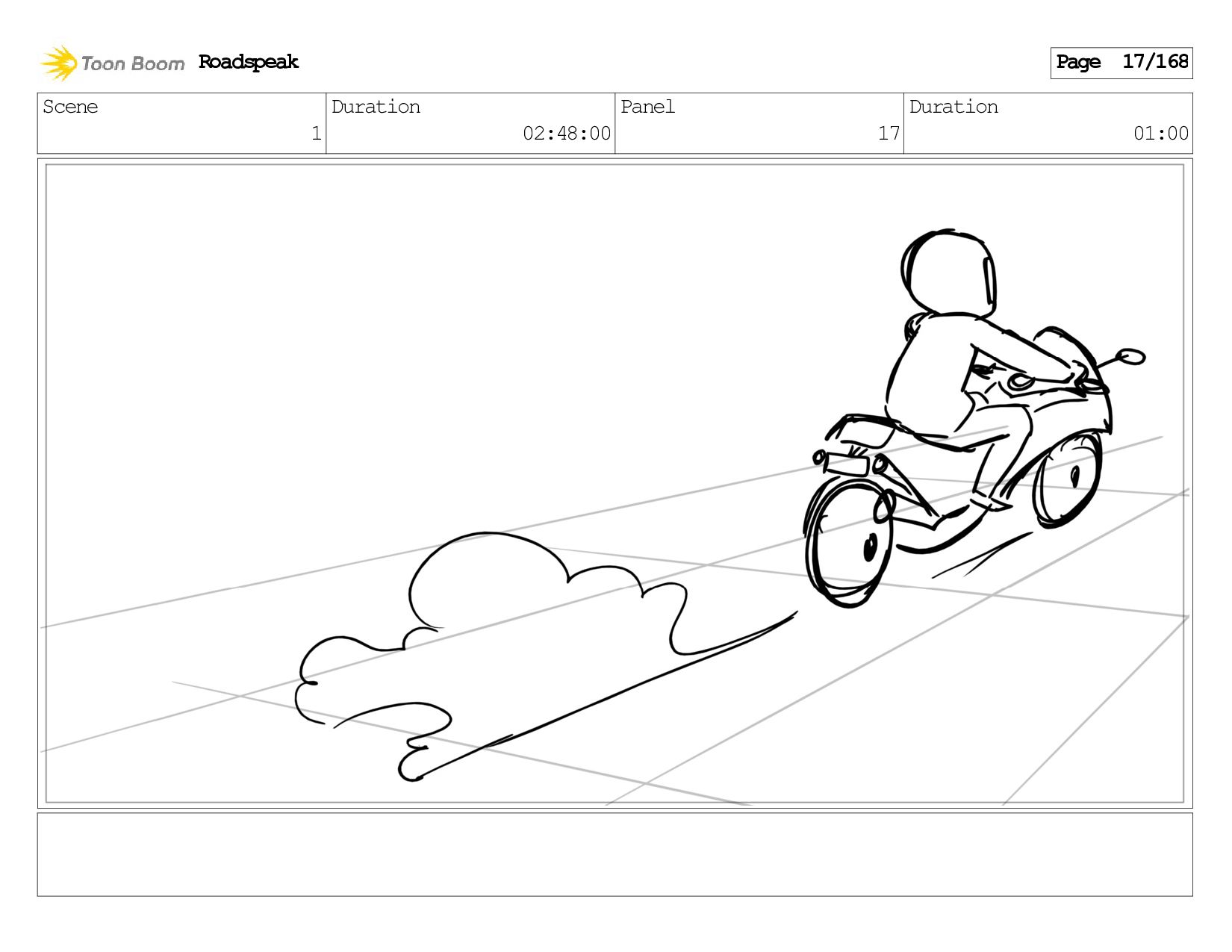1232x952 pixels.
Task: Click the Page 17/168 indicator
Action: point(1121,62)
